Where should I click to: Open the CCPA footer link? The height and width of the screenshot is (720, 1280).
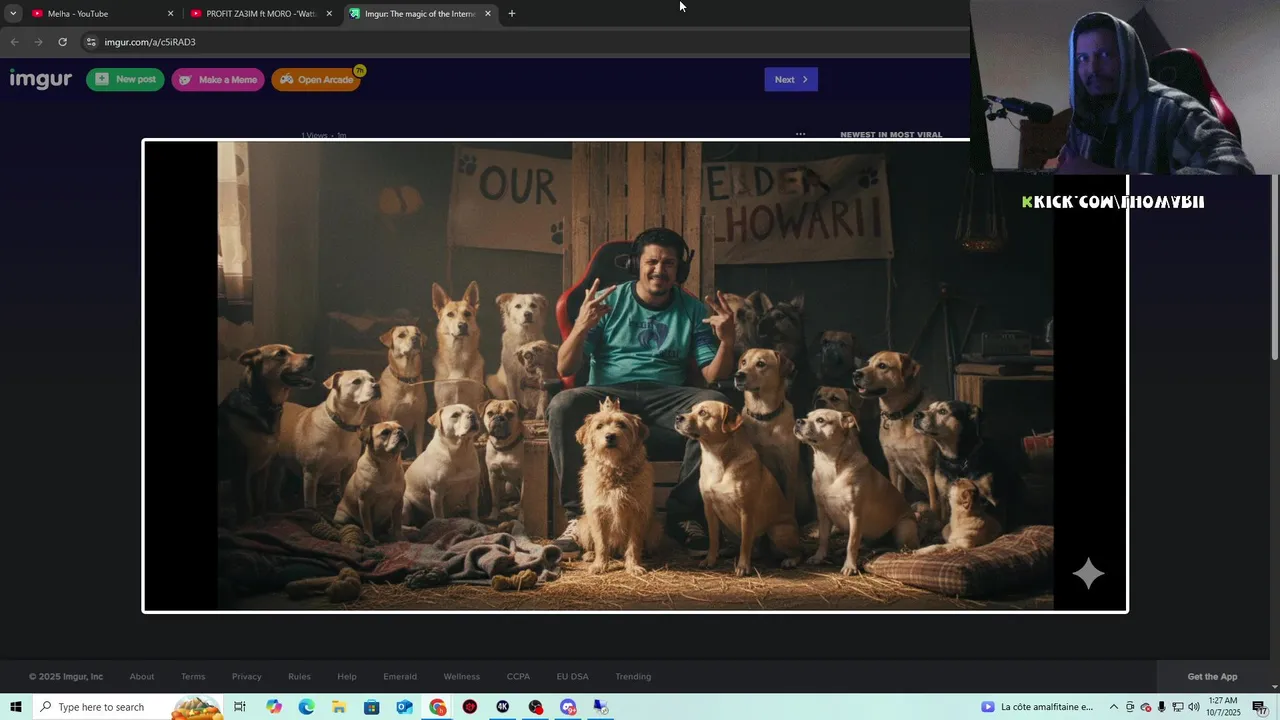518,677
